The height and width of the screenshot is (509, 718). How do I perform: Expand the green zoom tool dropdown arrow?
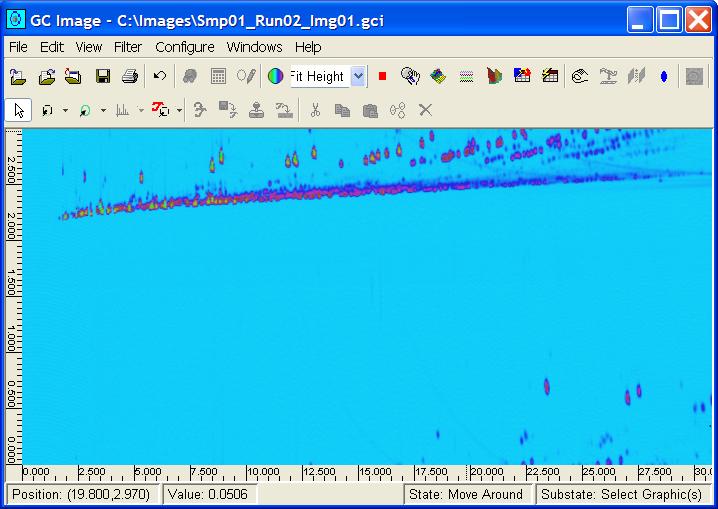[x=103, y=110]
